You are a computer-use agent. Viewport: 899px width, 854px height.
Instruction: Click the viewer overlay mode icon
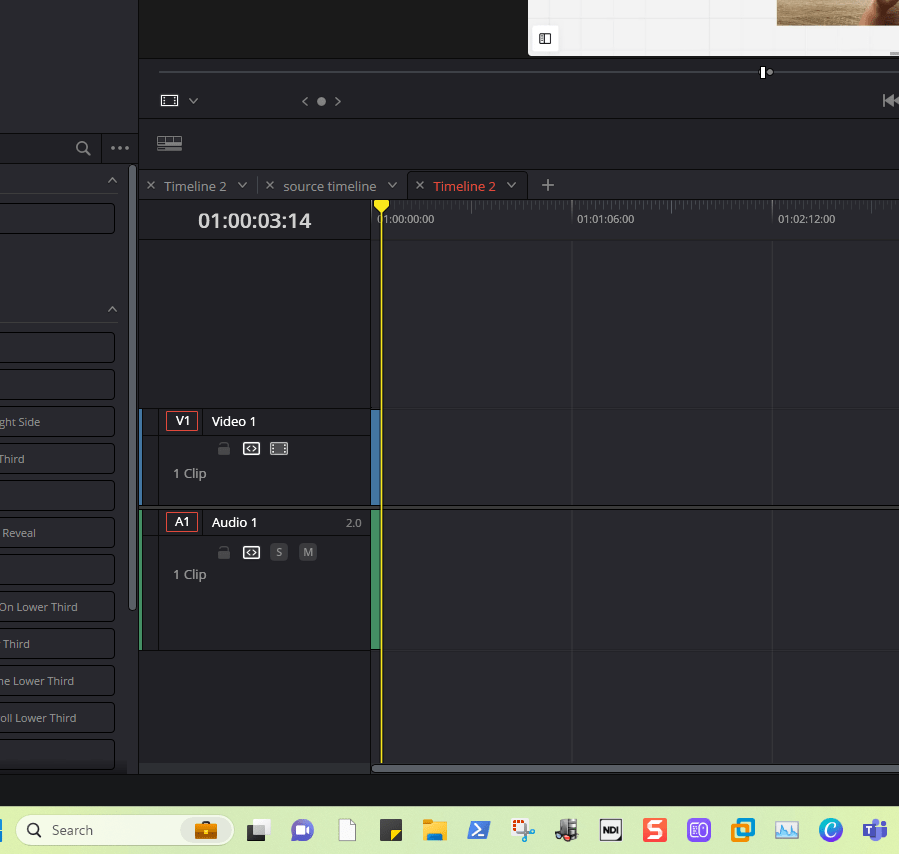coord(169,101)
